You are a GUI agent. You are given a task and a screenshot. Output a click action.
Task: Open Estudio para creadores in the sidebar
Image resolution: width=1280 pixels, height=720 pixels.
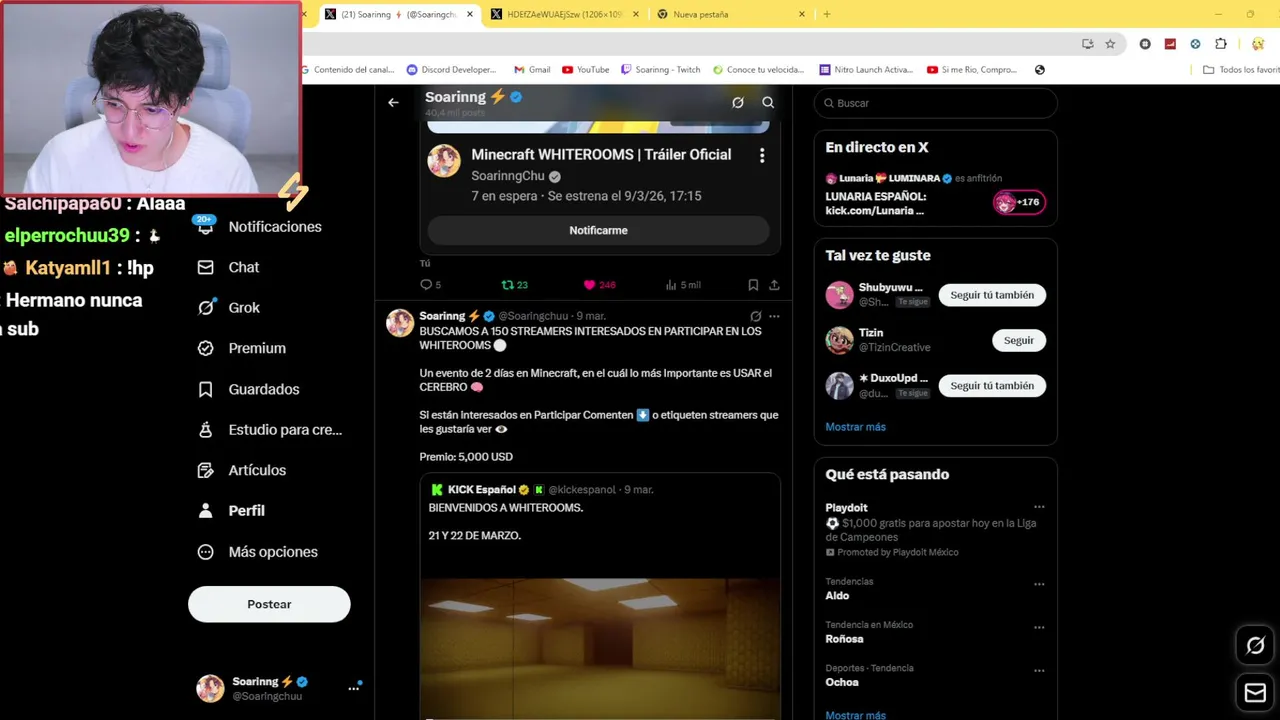(270, 430)
